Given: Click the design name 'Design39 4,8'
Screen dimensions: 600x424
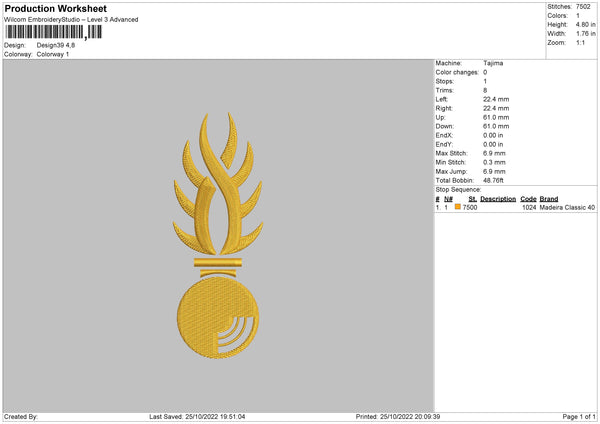Looking at the screenshot, I should click(x=56, y=45).
